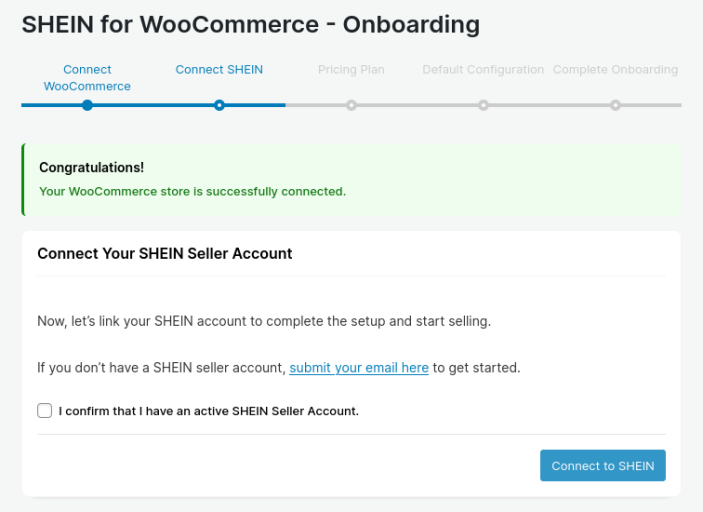Click the 'SHEIN for WooCommerce - Onboarding' title
The image size is (703, 512).
[x=250, y=23]
